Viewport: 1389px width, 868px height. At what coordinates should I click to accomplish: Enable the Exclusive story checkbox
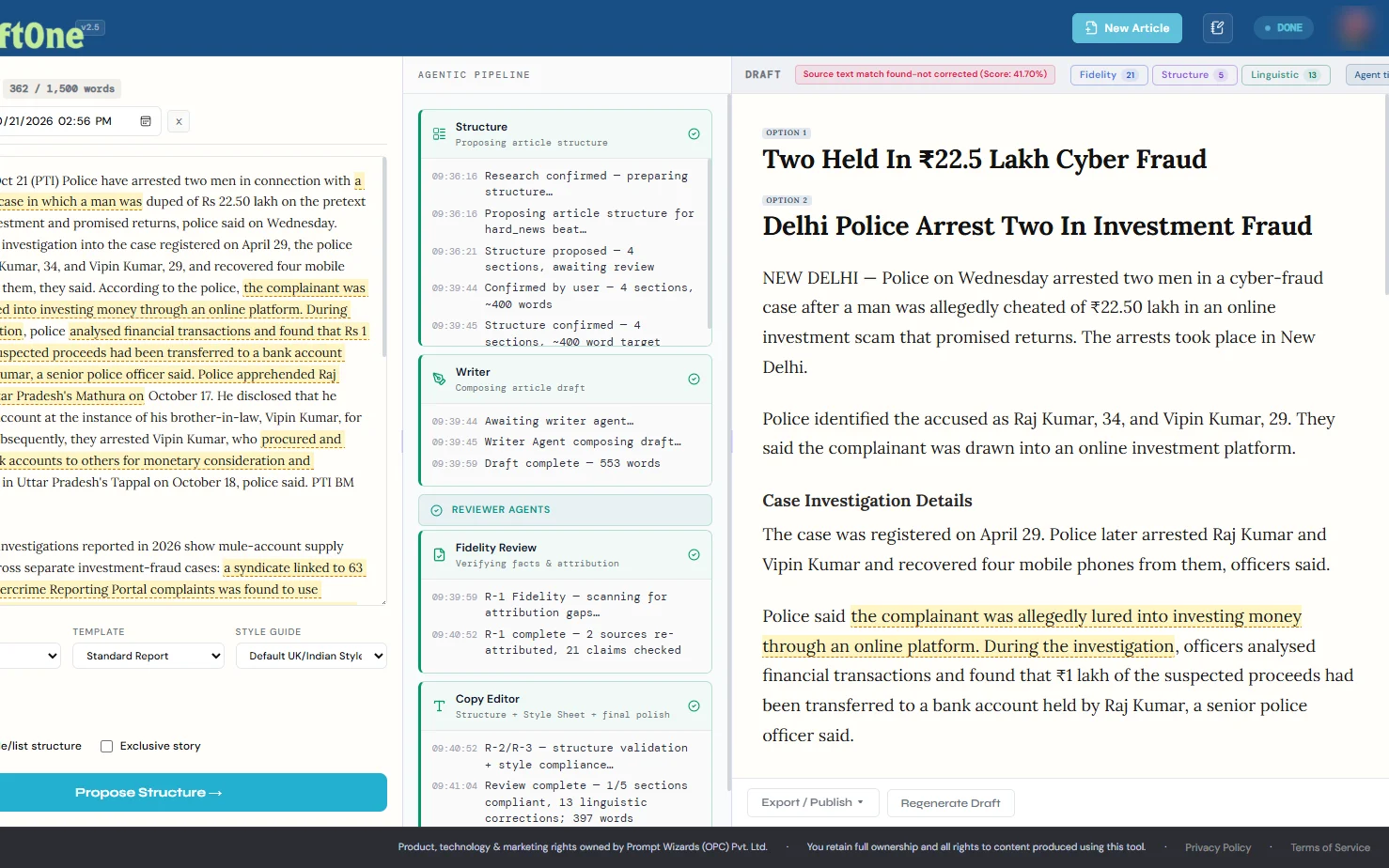tap(107, 747)
